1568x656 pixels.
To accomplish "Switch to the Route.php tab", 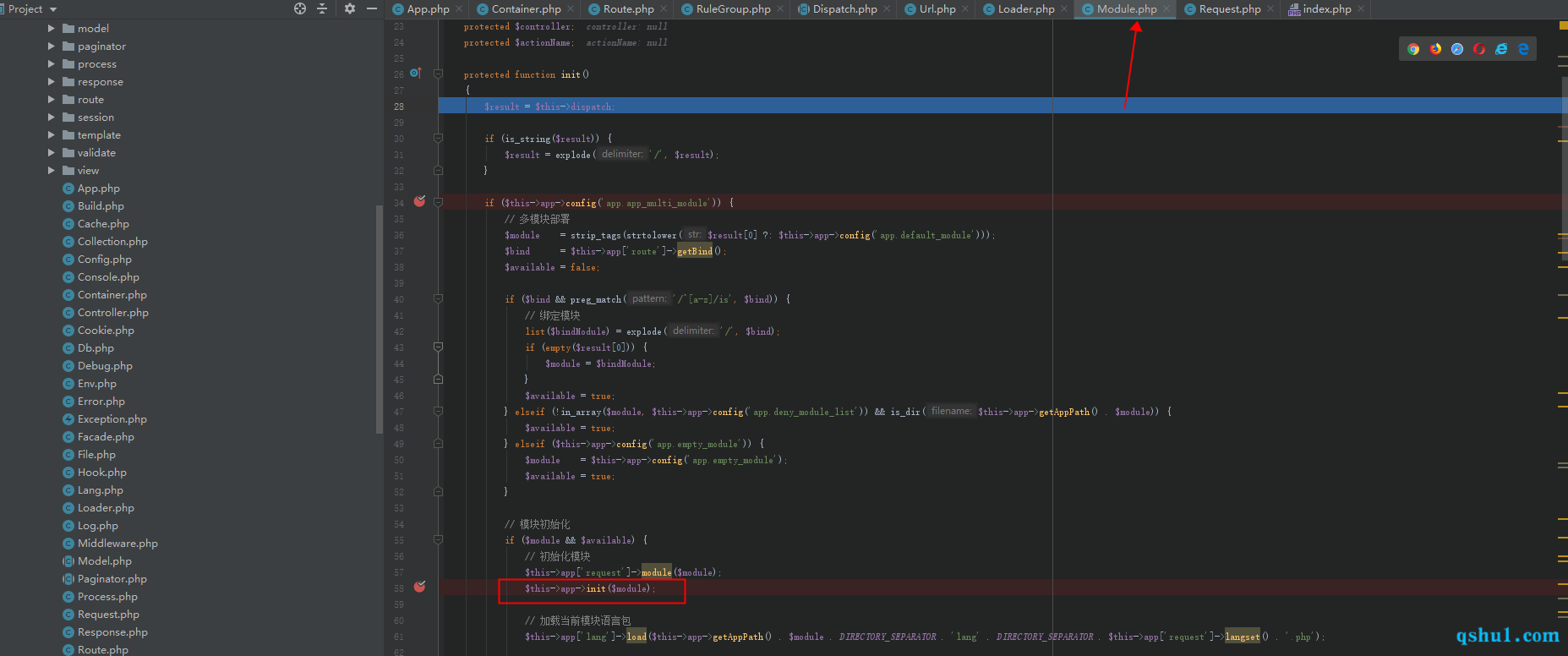I will click(x=628, y=9).
